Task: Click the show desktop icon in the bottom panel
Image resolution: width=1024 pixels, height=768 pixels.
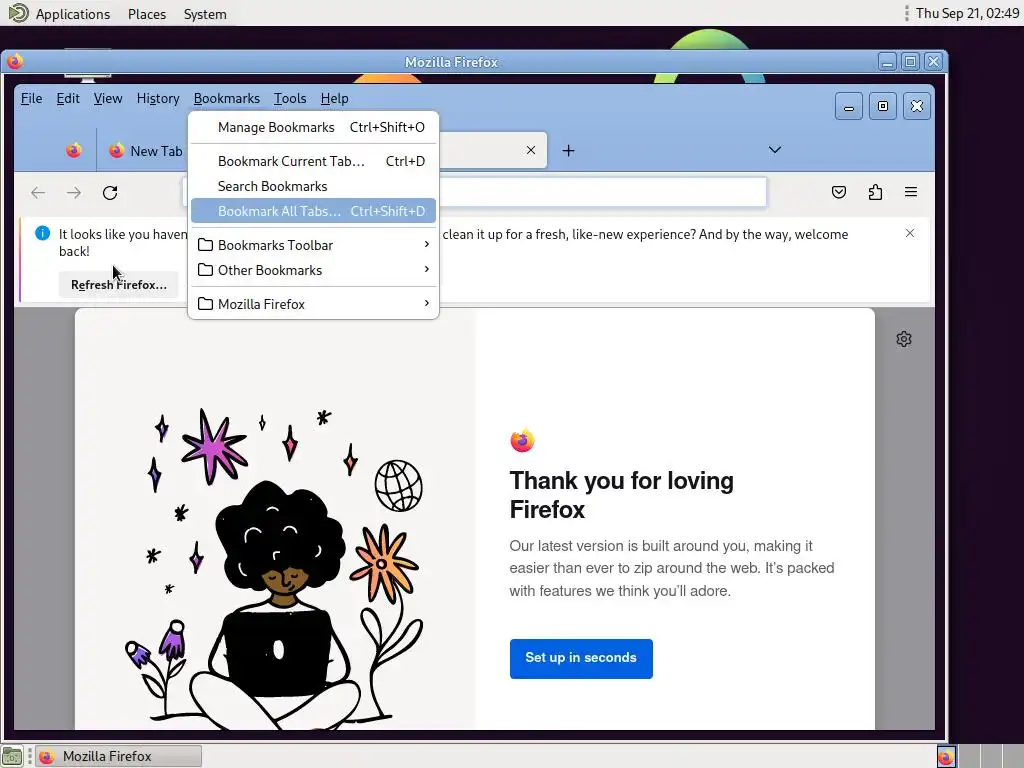Action: coord(12,756)
